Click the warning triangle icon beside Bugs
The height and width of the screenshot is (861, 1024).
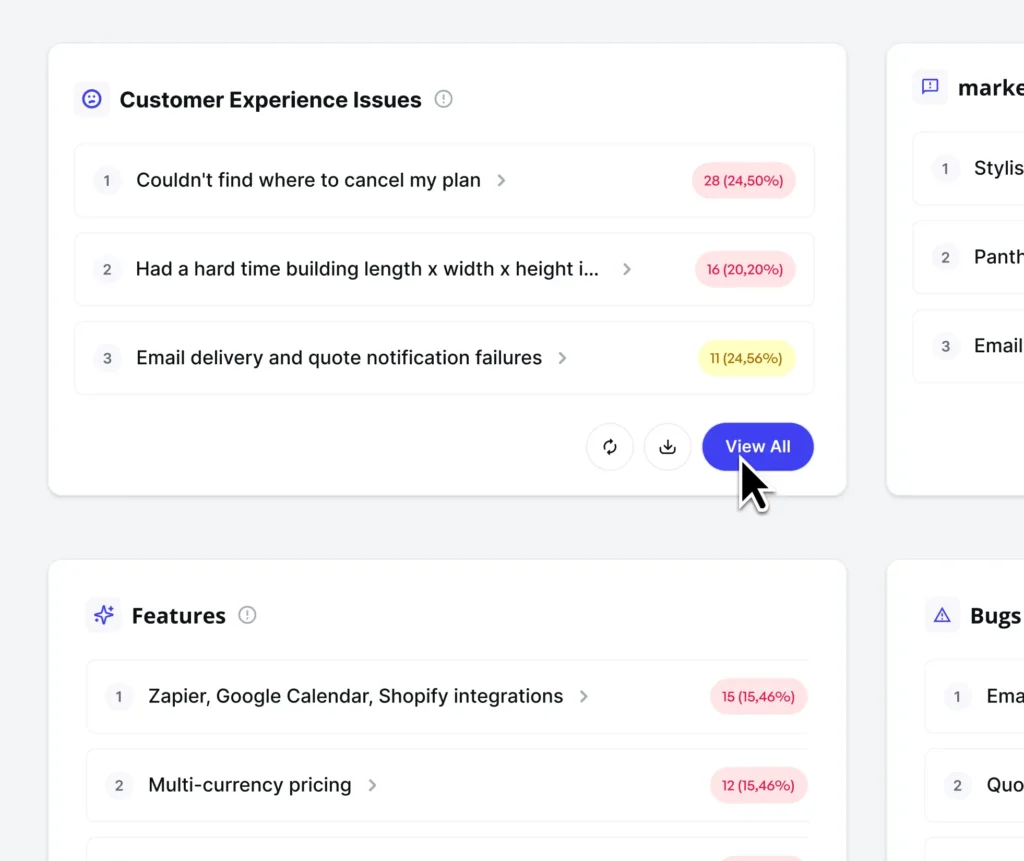pyautogui.click(x=942, y=615)
